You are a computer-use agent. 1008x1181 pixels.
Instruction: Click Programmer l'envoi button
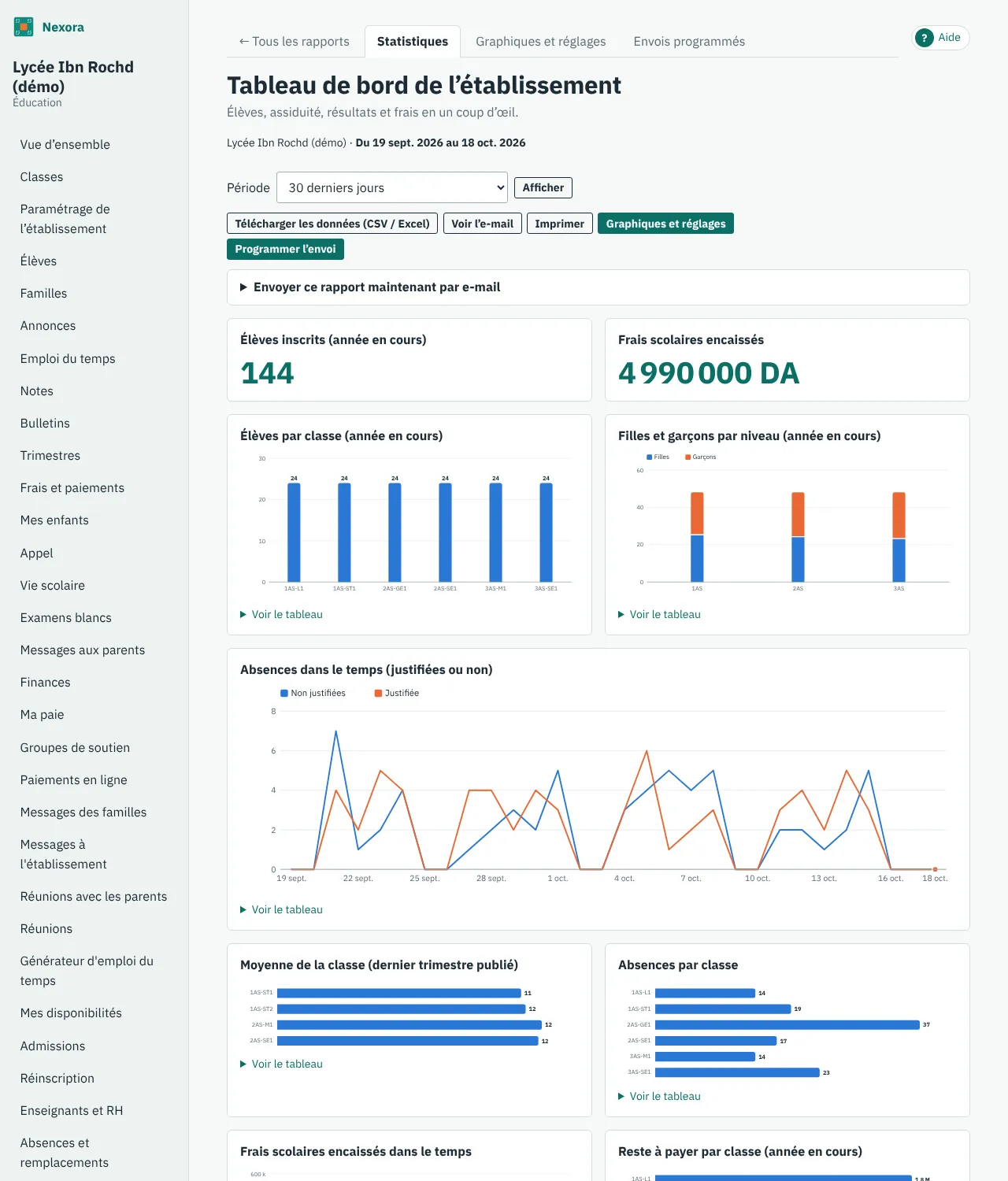[x=285, y=249]
